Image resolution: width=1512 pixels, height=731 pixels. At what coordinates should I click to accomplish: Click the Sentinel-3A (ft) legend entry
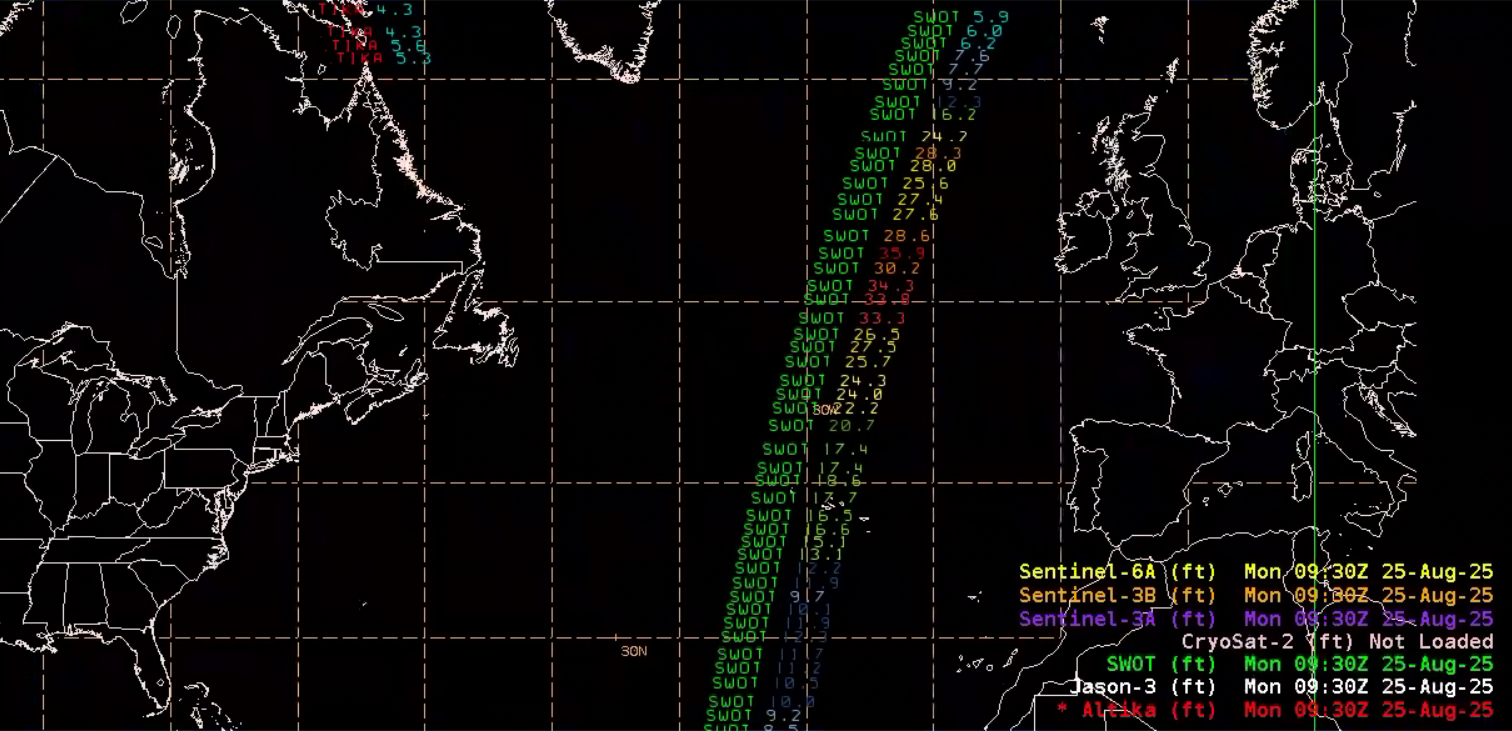[x=1256, y=619]
